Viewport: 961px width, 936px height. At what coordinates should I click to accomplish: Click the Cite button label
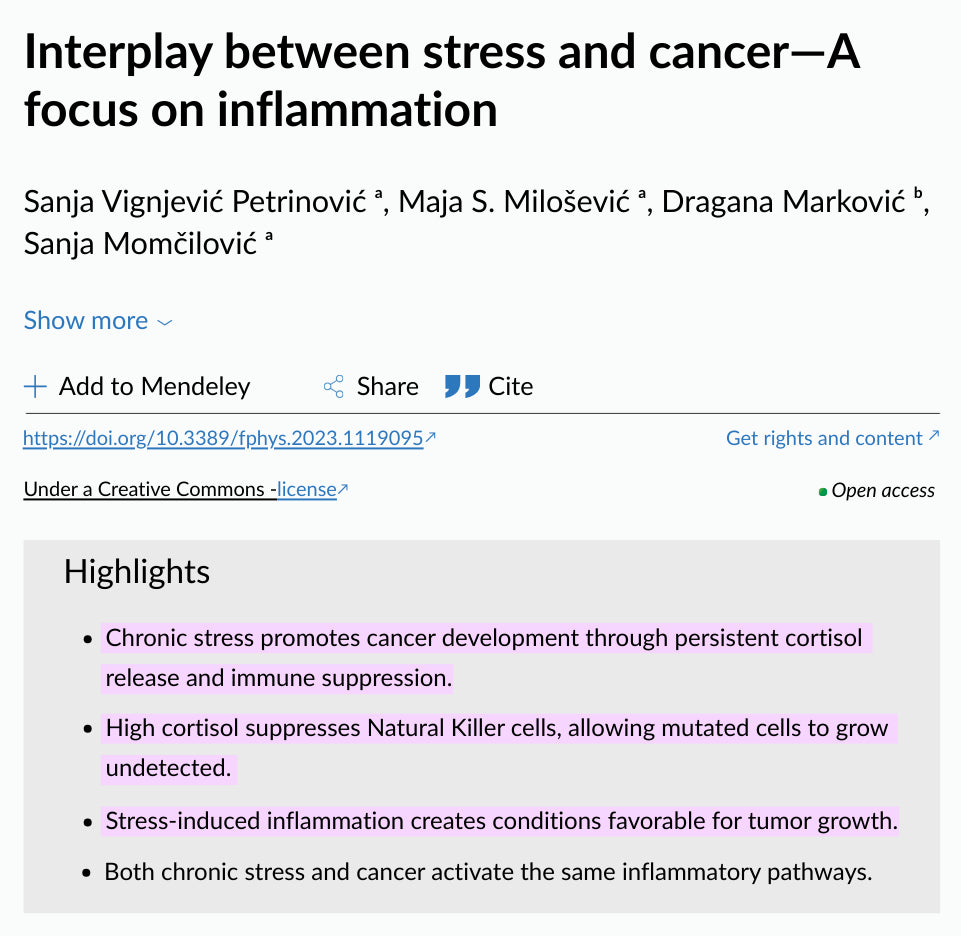pyautogui.click(x=511, y=387)
